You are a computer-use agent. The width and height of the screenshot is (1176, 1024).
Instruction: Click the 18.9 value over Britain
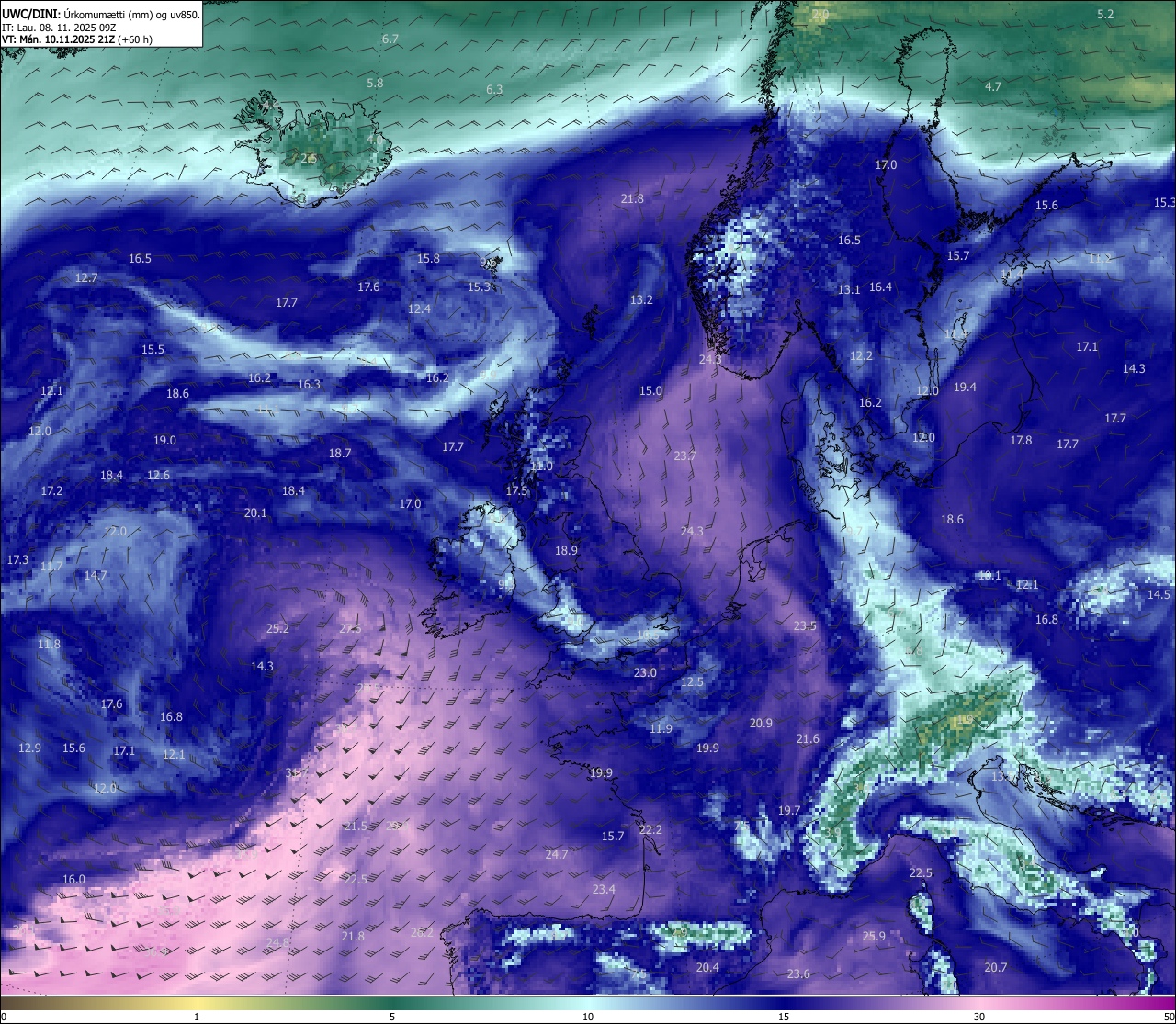point(566,551)
